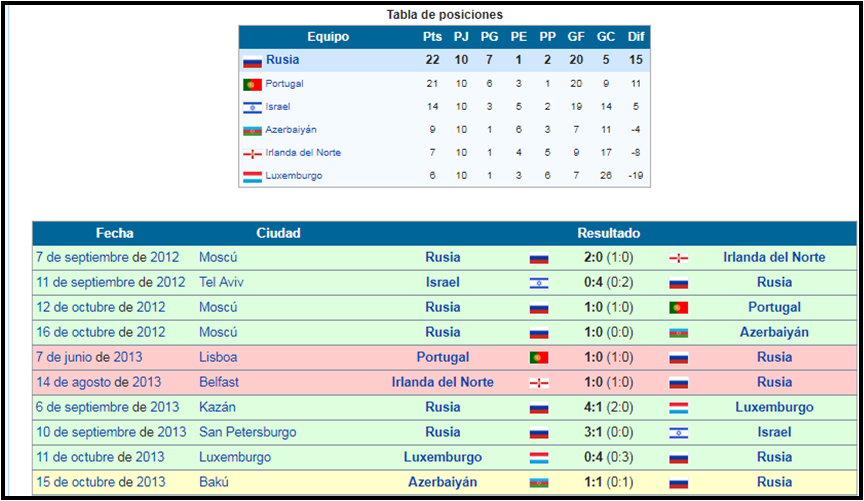Click Luxemburgo flag in the Kazán match row

(679, 407)
